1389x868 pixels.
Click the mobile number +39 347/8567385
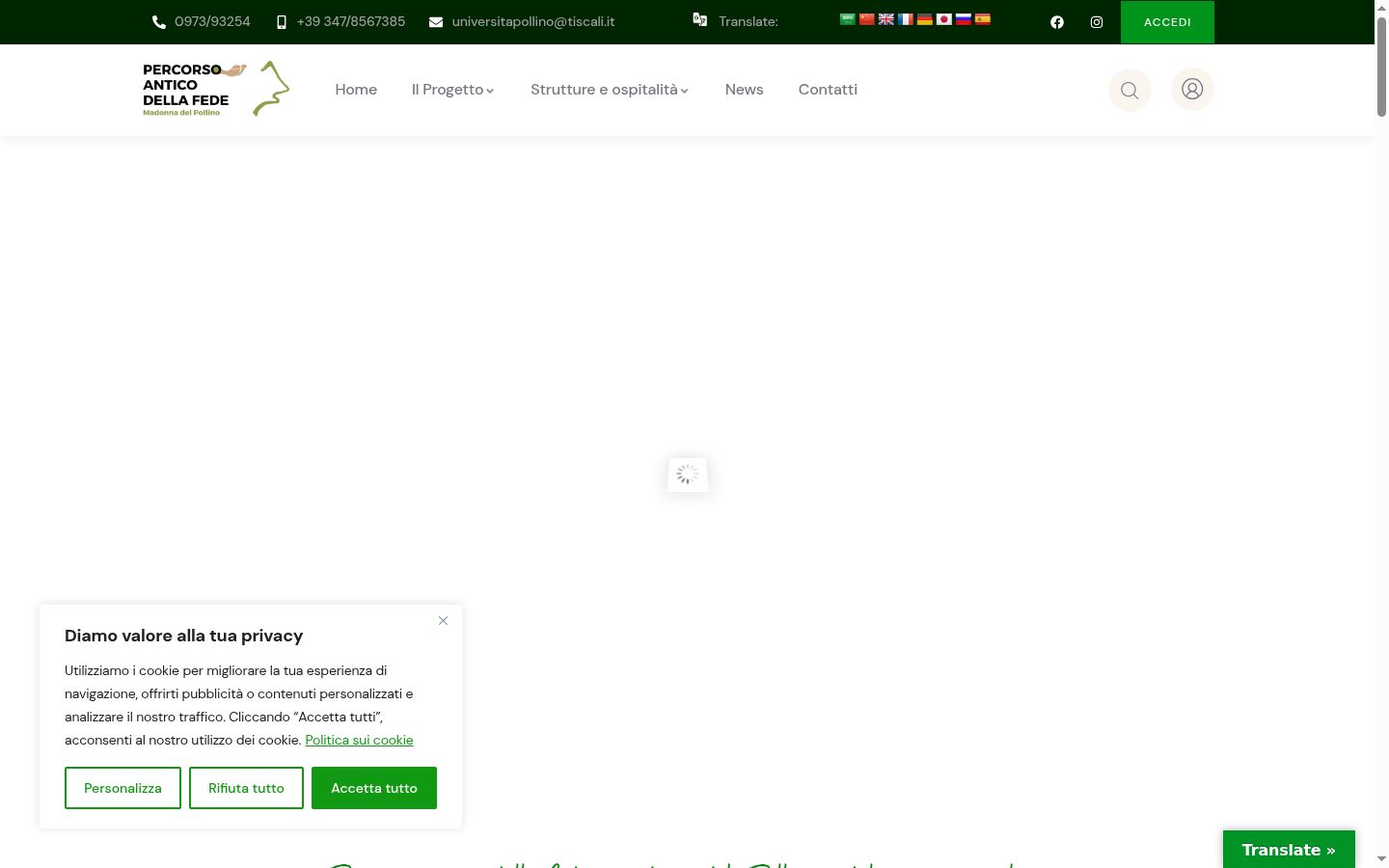tap(340, 21)
